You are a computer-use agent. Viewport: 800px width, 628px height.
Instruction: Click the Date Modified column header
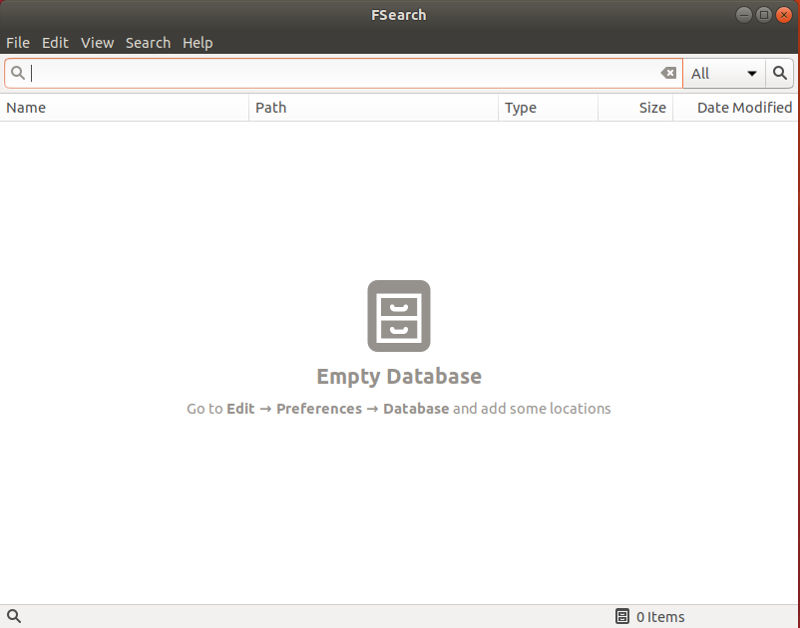coord(743,107)
